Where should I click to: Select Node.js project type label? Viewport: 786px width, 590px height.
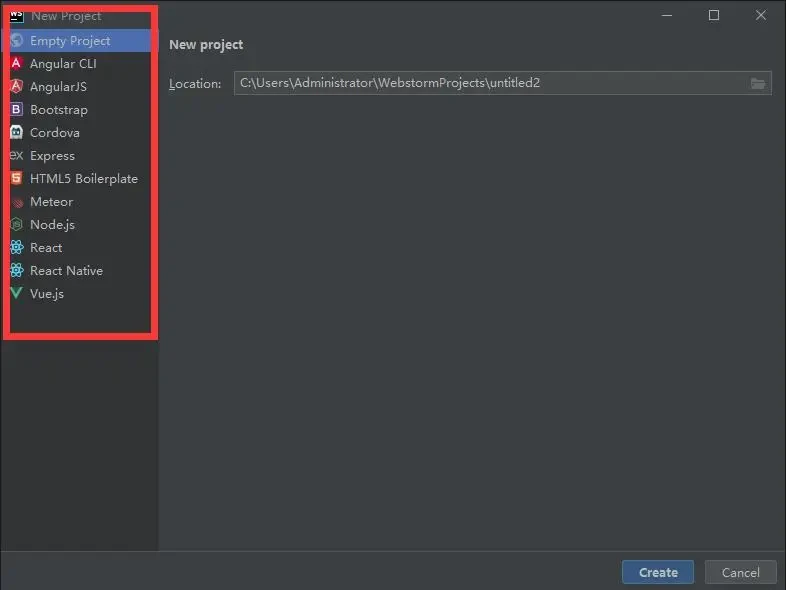52,225
